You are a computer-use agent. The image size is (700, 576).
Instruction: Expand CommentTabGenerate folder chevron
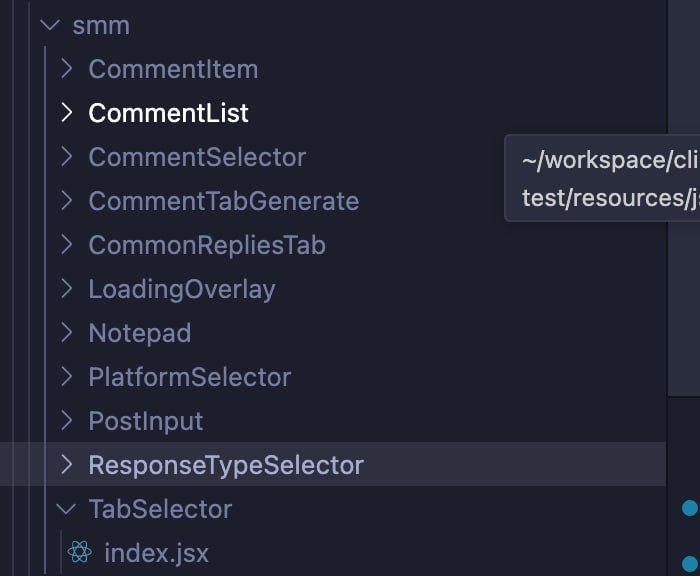(x=66, y=201)
